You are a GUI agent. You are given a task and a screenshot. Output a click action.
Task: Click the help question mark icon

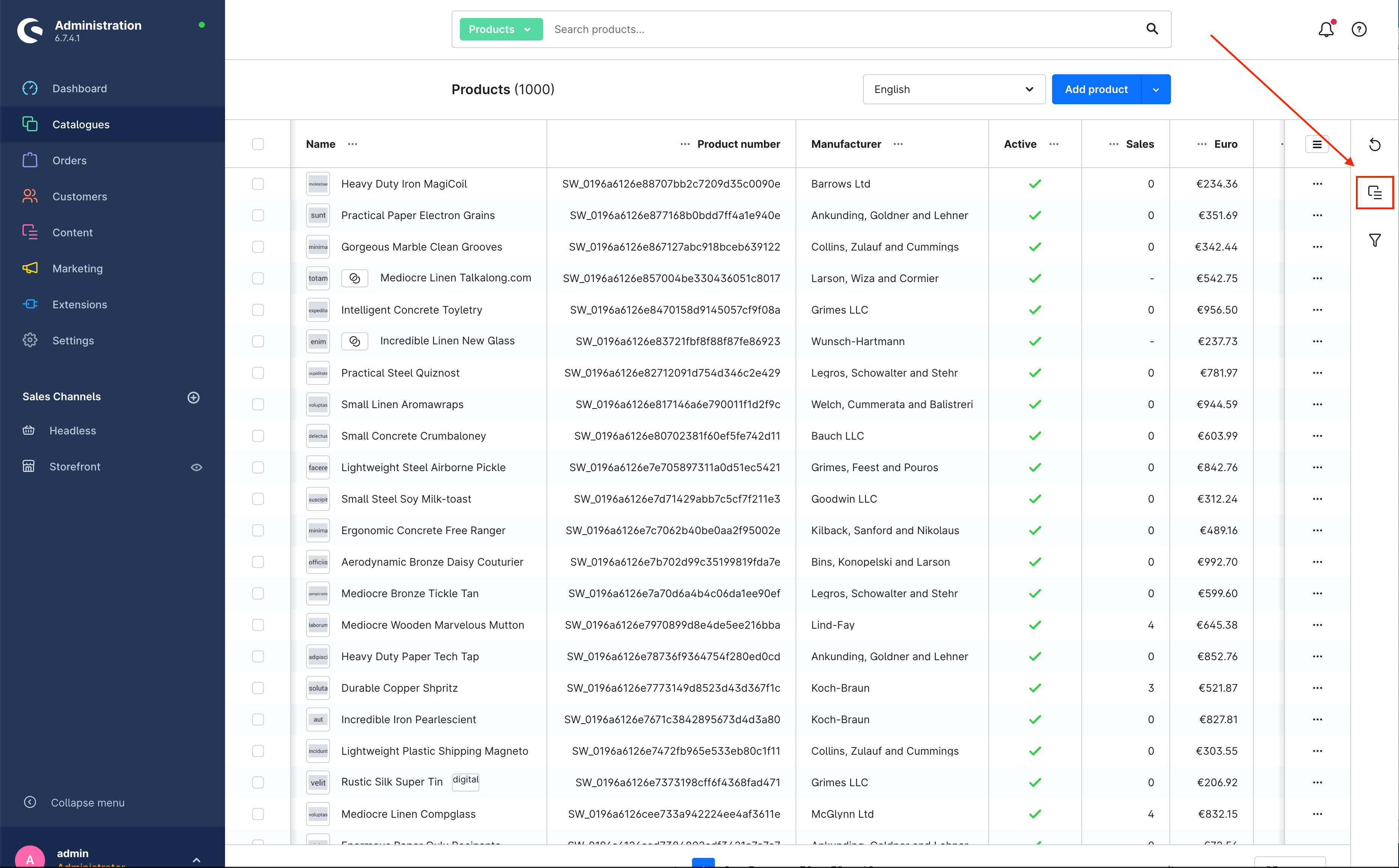(1359, 29)
